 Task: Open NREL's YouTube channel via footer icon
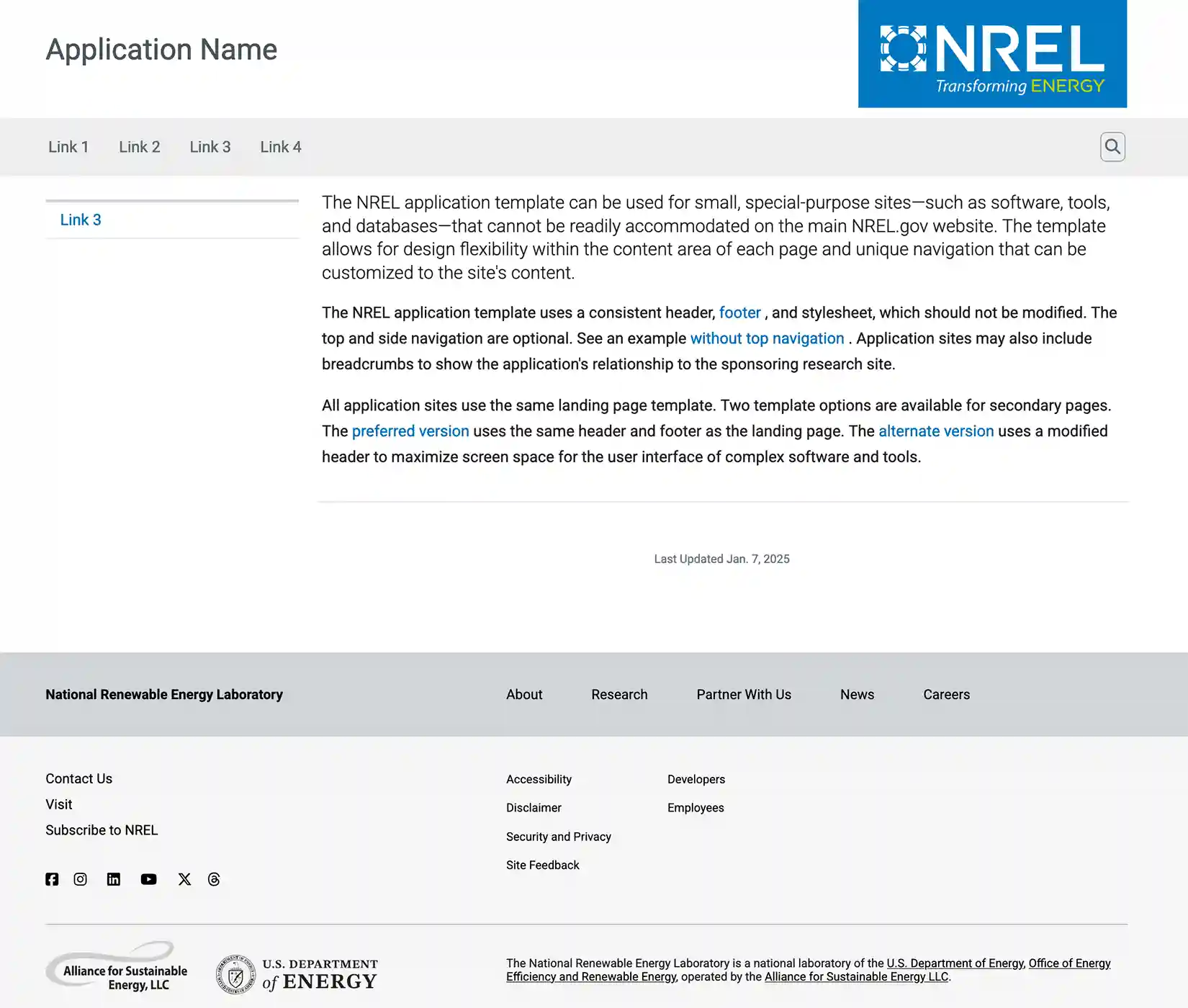pyautogui.click(x=148, y=878)
